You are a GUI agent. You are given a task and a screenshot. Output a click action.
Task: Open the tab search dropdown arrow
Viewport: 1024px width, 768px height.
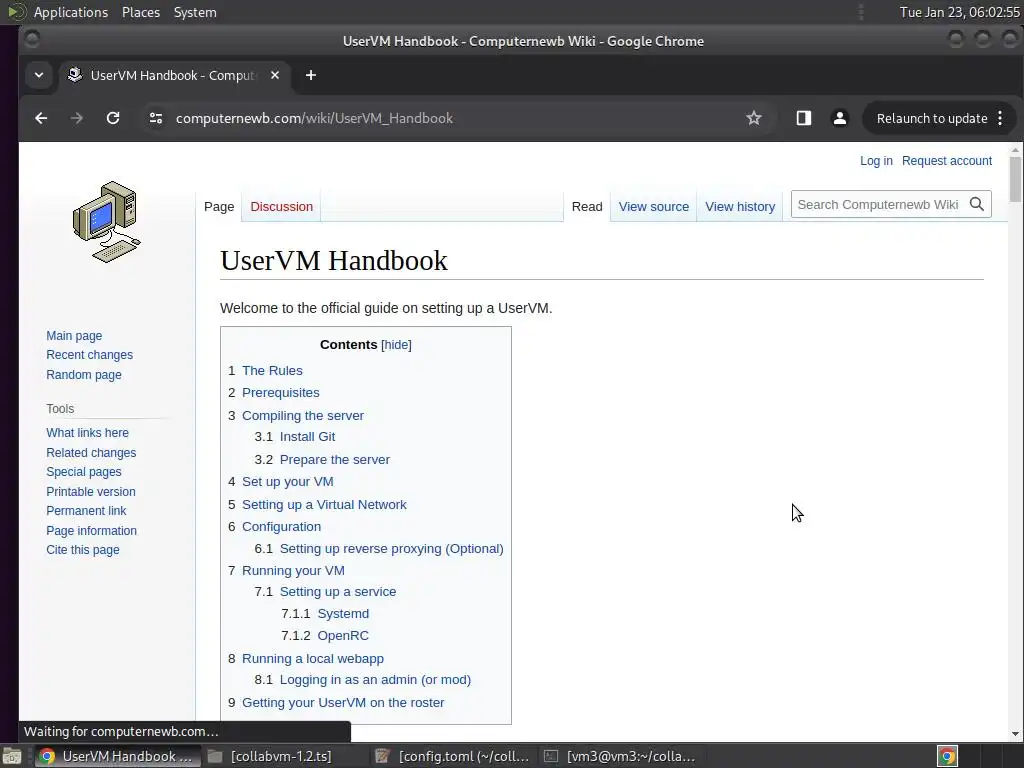click(39, 75)
